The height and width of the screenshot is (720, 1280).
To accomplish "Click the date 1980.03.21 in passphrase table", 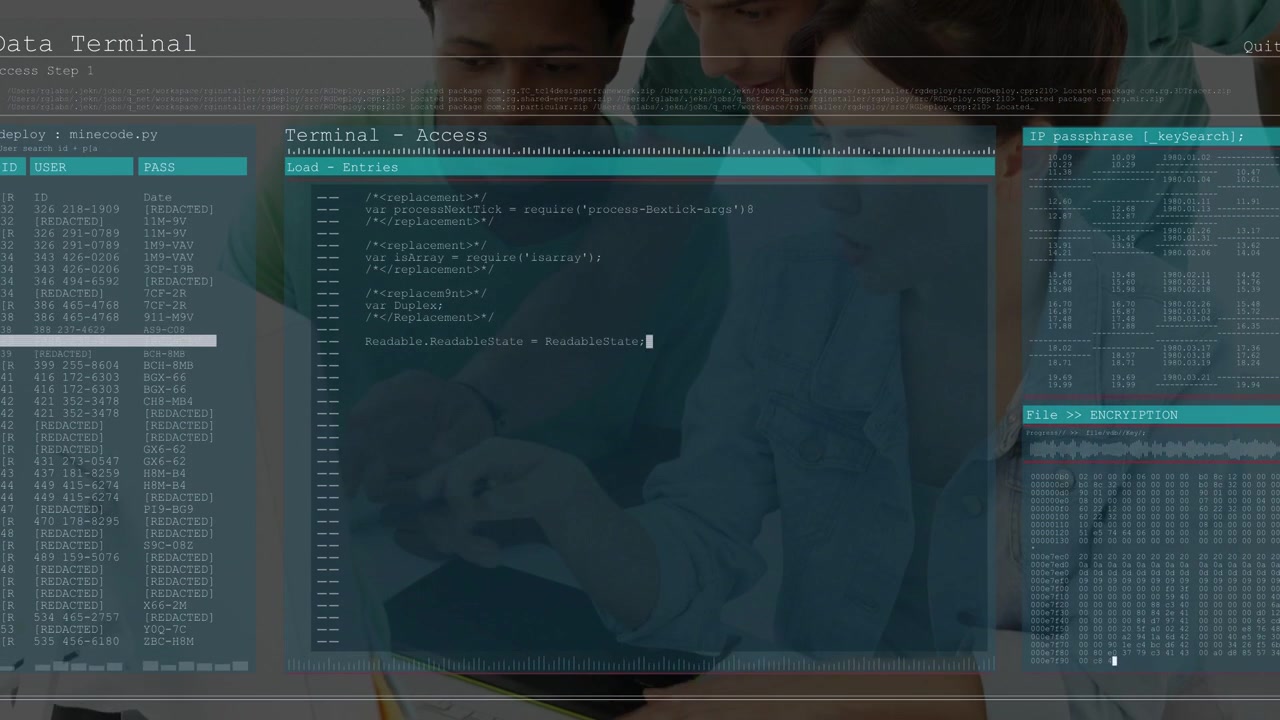I will coord(1185,378).
